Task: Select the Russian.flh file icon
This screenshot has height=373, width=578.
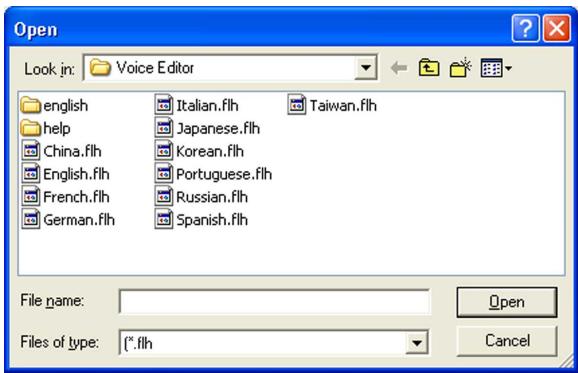Action: coord(164,196)
